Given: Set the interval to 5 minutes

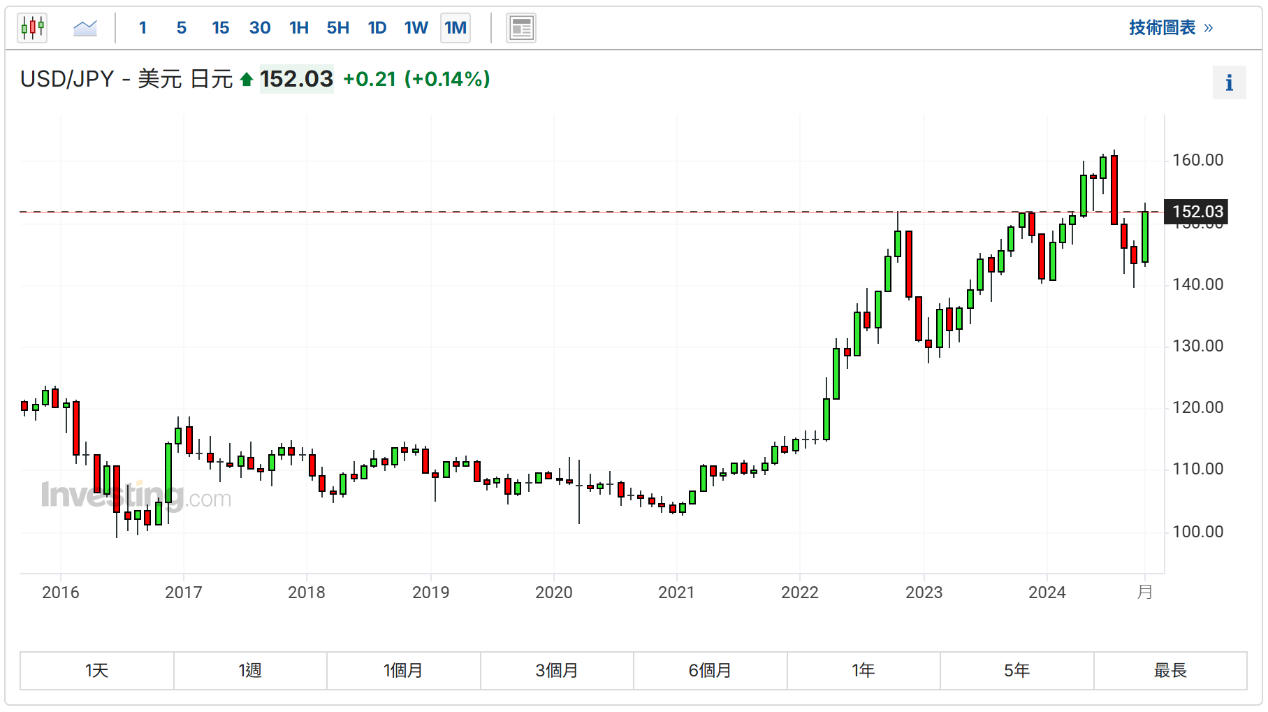Looking at the screenshot, I should 181,28.
